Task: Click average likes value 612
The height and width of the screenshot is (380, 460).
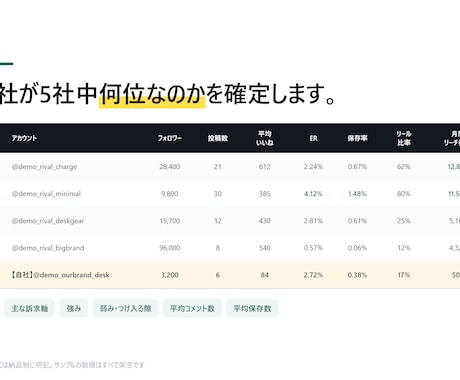Action: [x=265, y=167]
